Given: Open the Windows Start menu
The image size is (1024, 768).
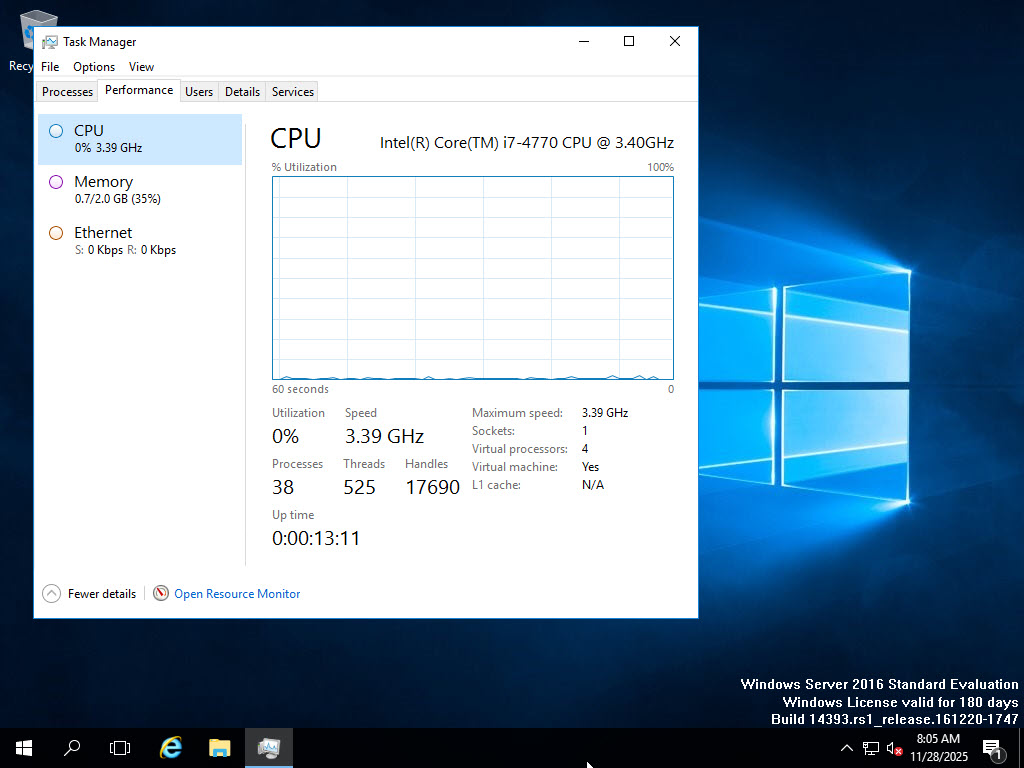Looking at the screenshot, I should tap(23, 747).
